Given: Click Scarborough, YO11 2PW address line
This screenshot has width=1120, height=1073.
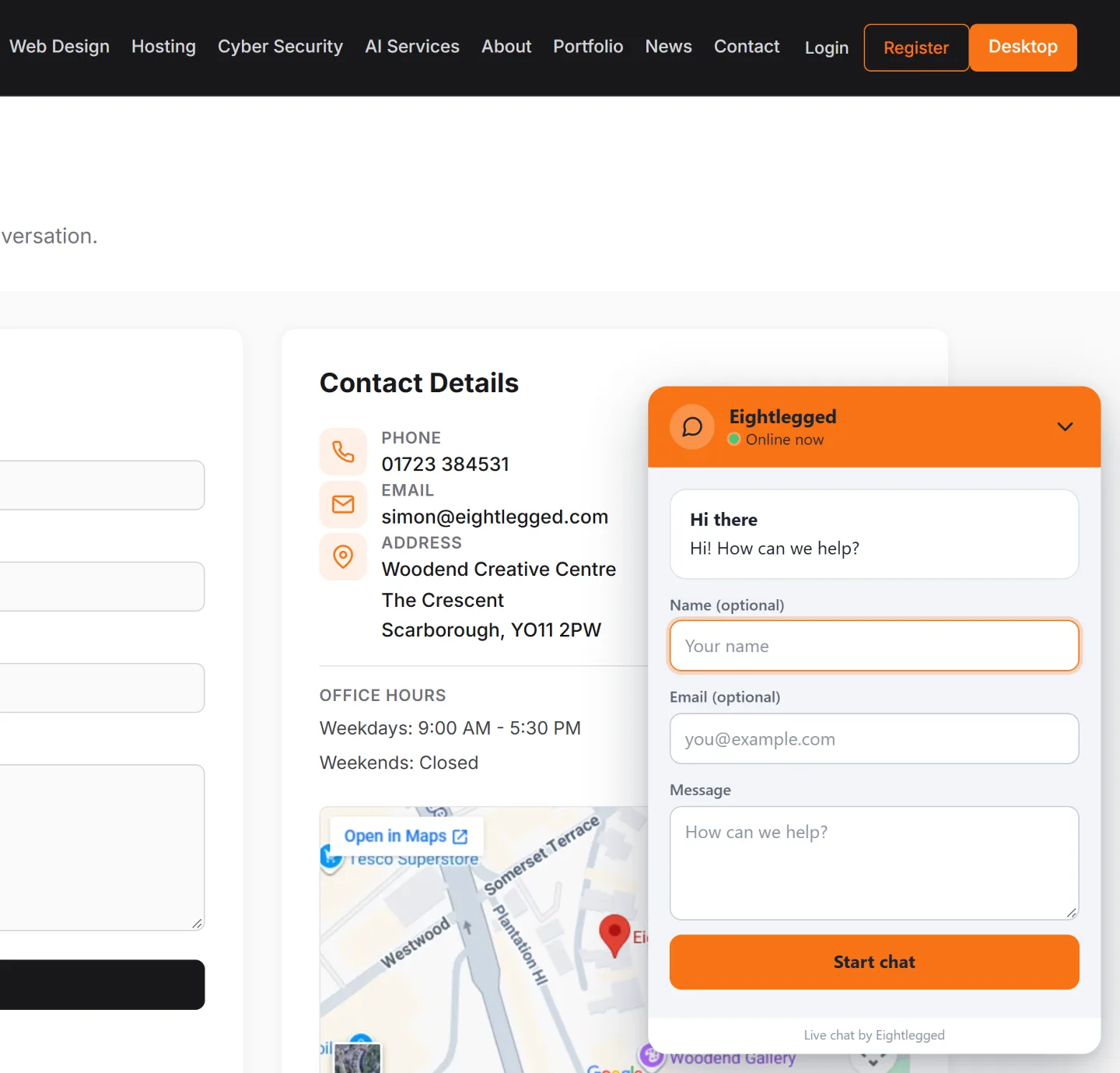Looking at the screenshot, I should click(492, 630).
